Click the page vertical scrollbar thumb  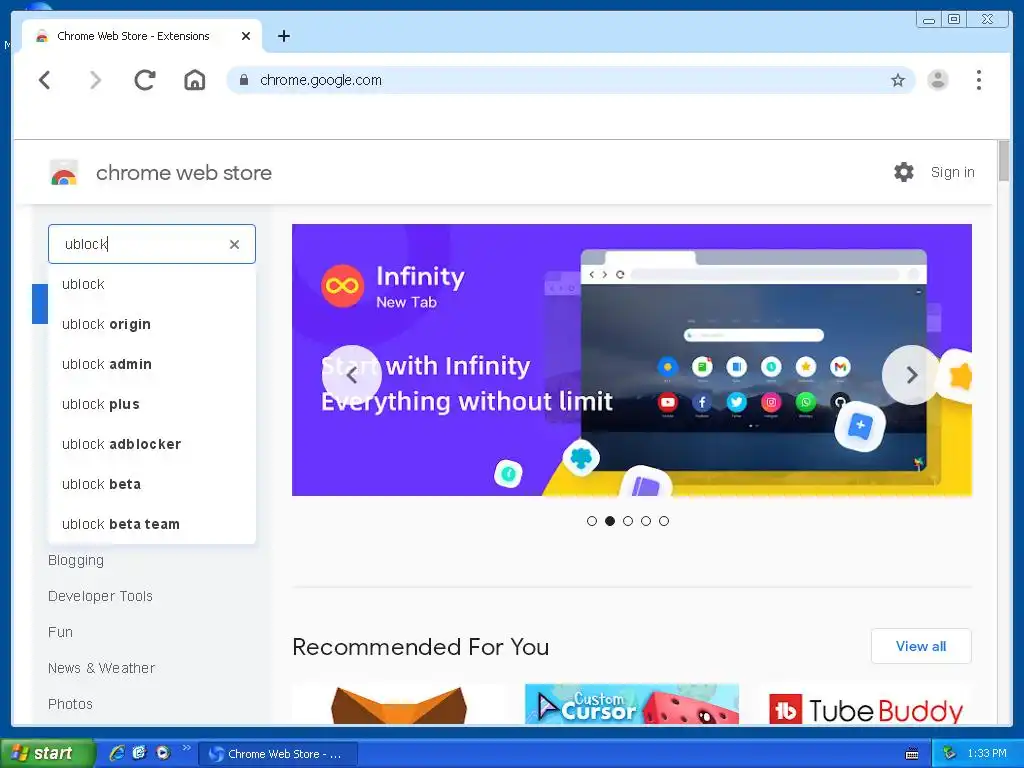(x=1004, y=161)
